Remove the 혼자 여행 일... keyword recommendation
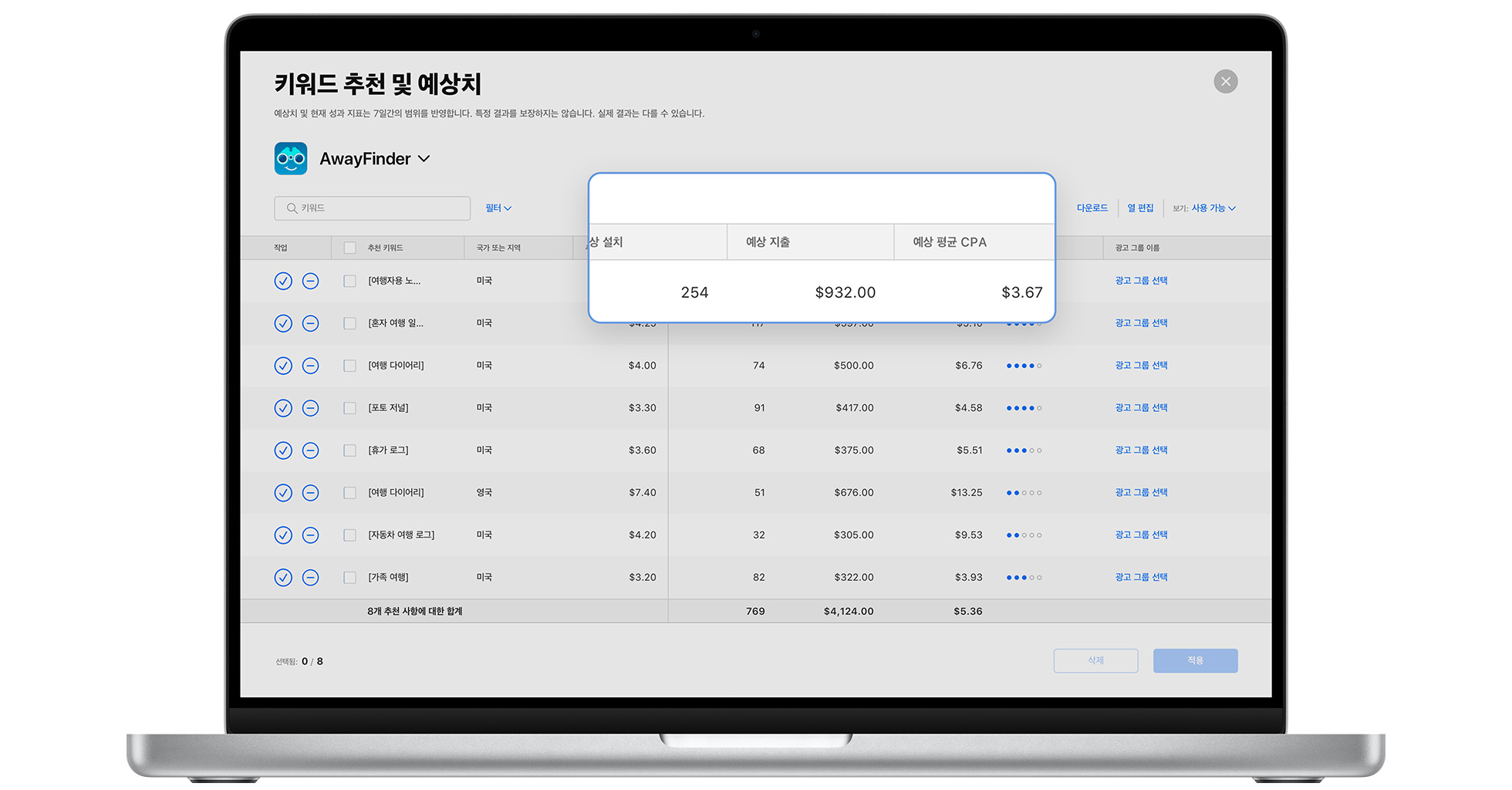The height and width of the screenshot is (790, 1512). click(x=310, y=323)
